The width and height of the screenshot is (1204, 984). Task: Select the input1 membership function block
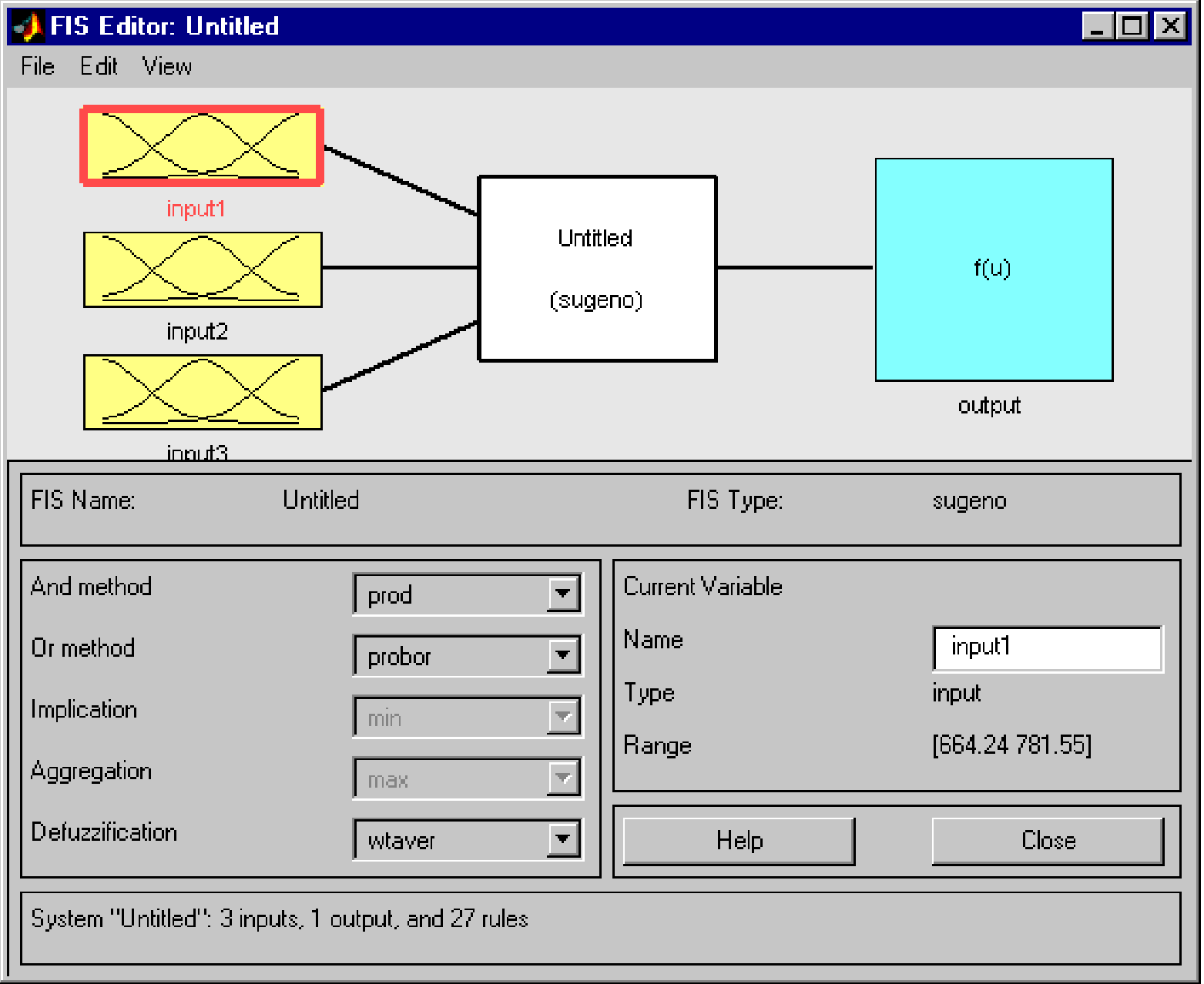point(202,146)
